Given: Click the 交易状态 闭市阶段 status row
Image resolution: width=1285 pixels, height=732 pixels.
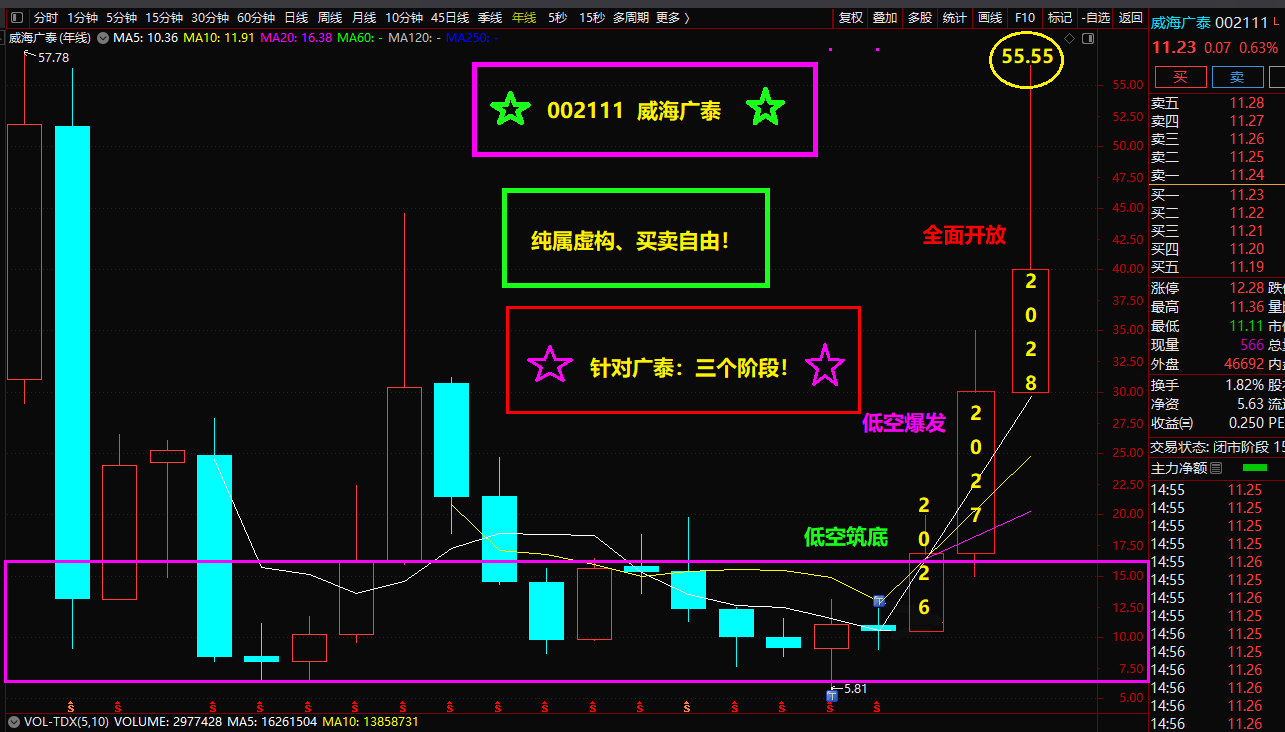Looking at the screenshot, I should [1217, 447].
